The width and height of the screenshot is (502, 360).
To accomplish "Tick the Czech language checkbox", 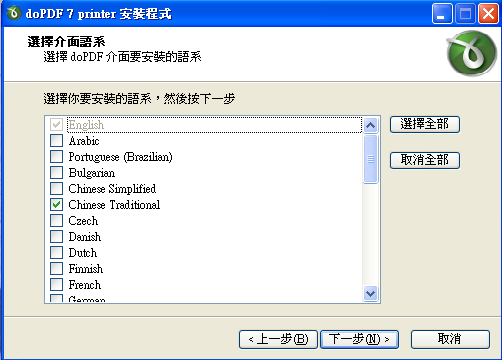I will (56, 221).
